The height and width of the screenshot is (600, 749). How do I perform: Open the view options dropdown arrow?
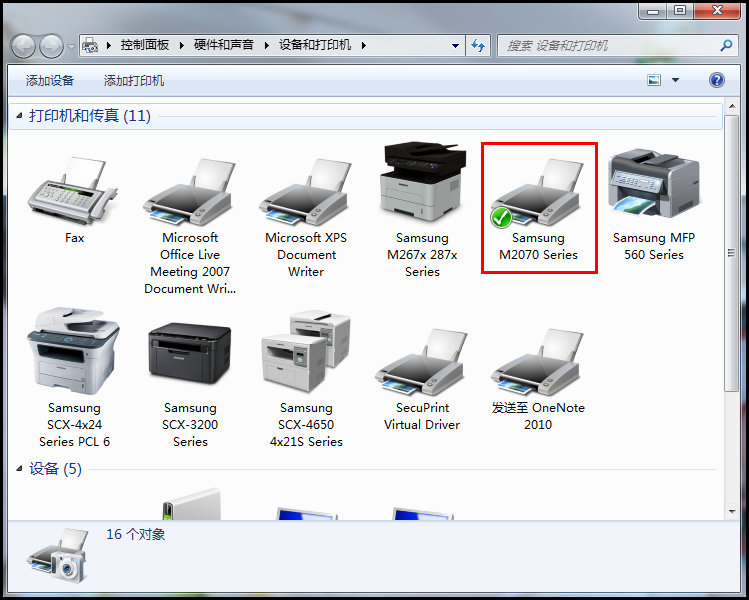tap(675, 81)
